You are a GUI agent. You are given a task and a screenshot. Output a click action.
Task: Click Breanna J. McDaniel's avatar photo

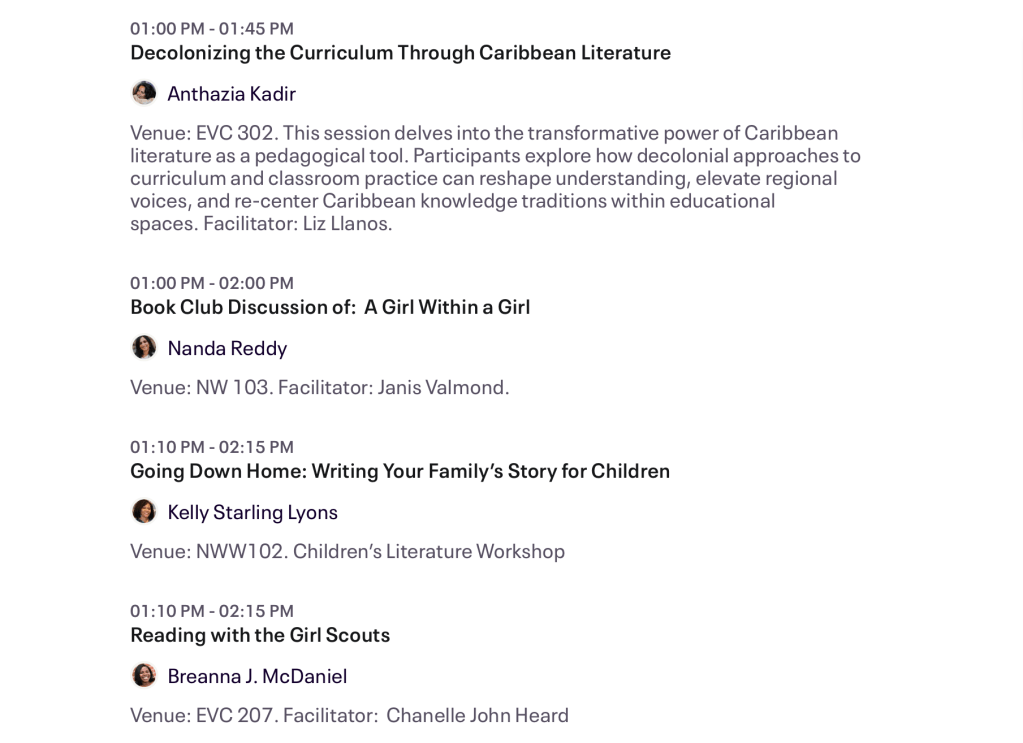click(144, 675)
